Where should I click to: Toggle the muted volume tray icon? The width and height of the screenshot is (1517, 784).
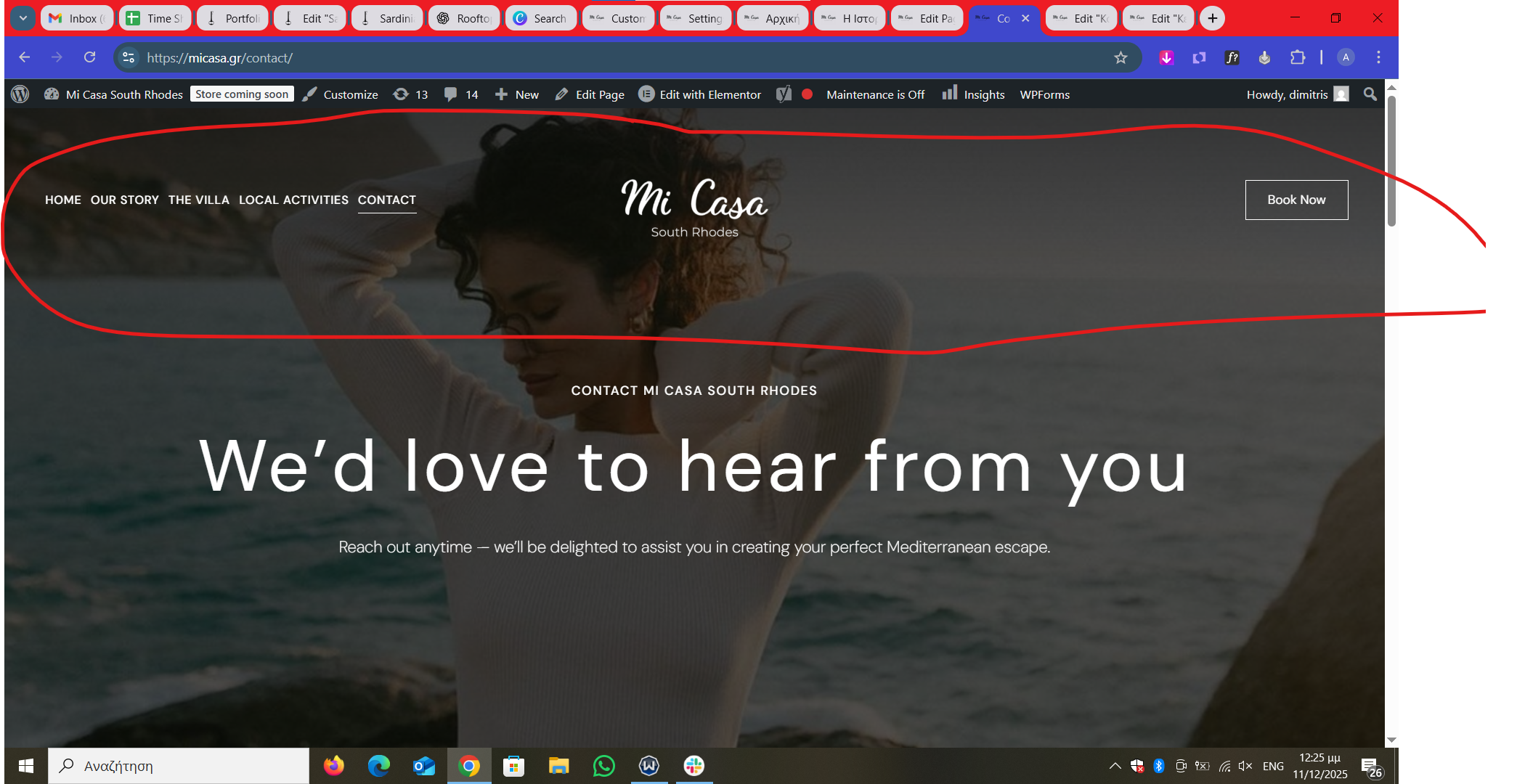click(1245, 766)
